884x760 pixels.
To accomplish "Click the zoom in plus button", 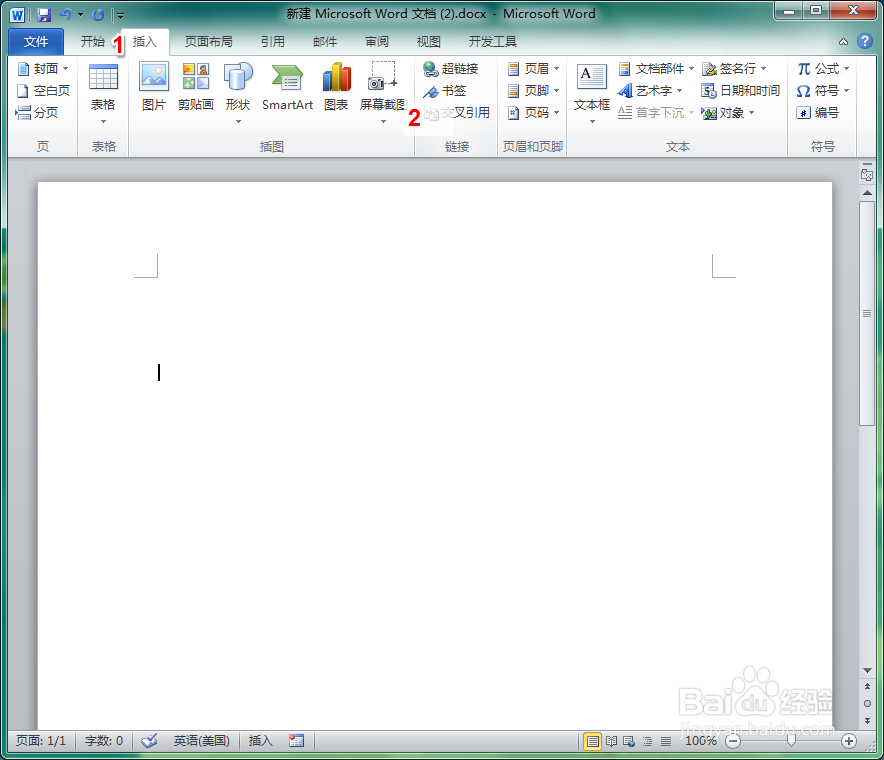I will 848,741.
